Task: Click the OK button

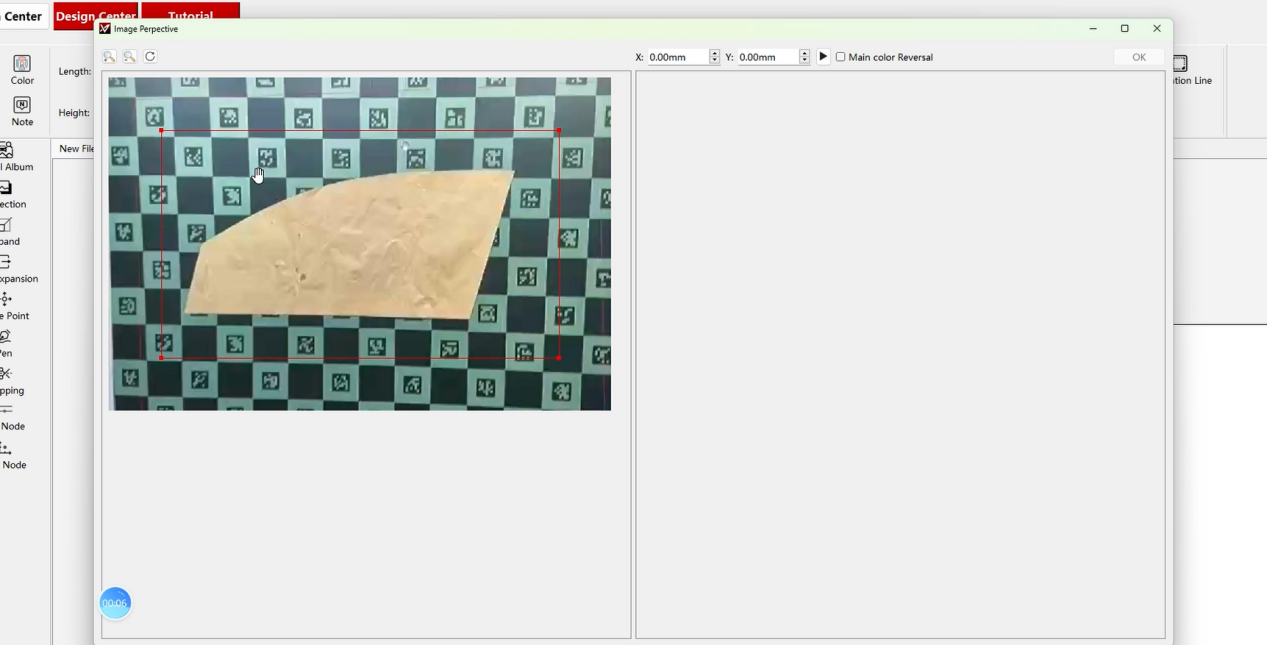Action: pos(1138,57)
